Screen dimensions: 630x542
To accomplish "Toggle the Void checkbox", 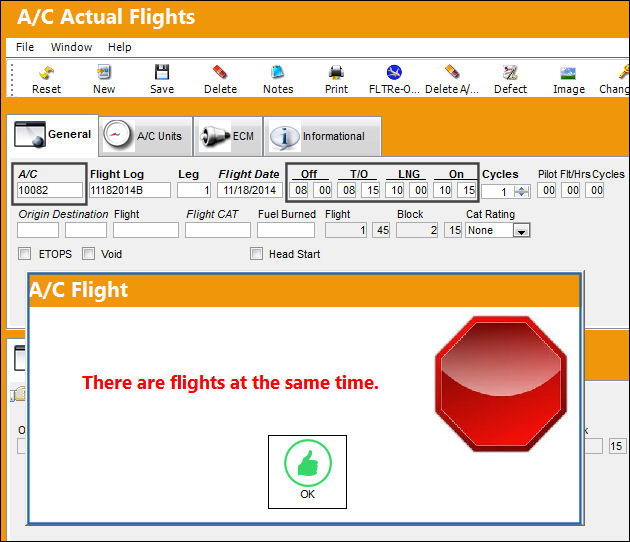I will pos(88,254).
